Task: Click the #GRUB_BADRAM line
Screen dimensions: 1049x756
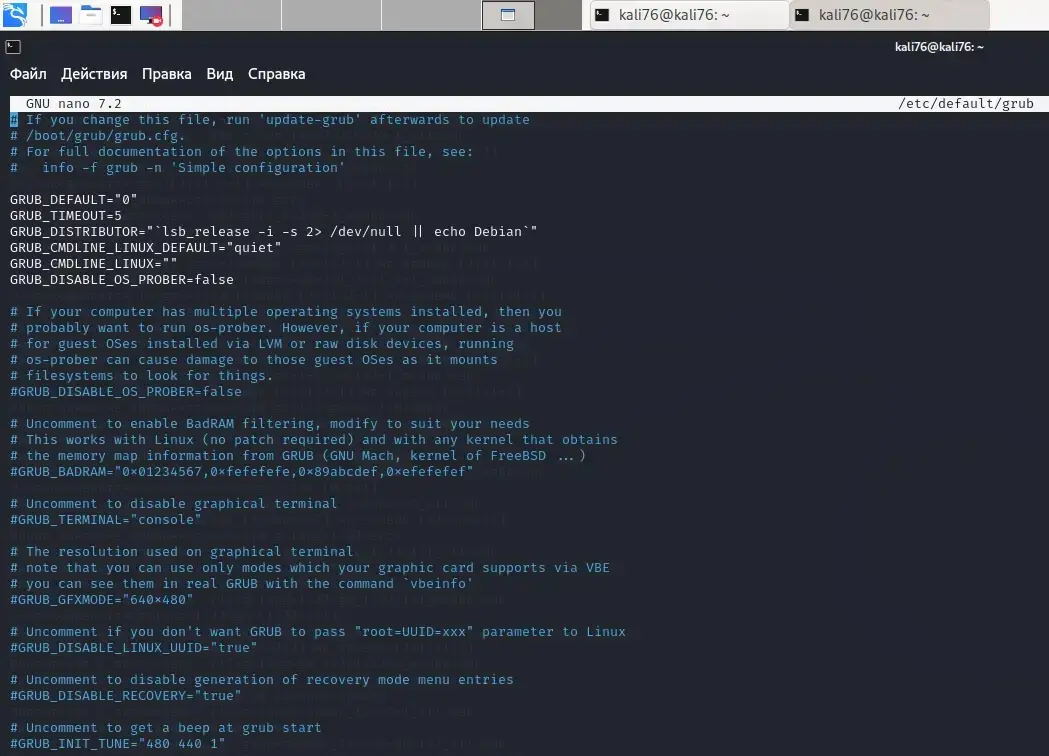Action: coord(242,472)
